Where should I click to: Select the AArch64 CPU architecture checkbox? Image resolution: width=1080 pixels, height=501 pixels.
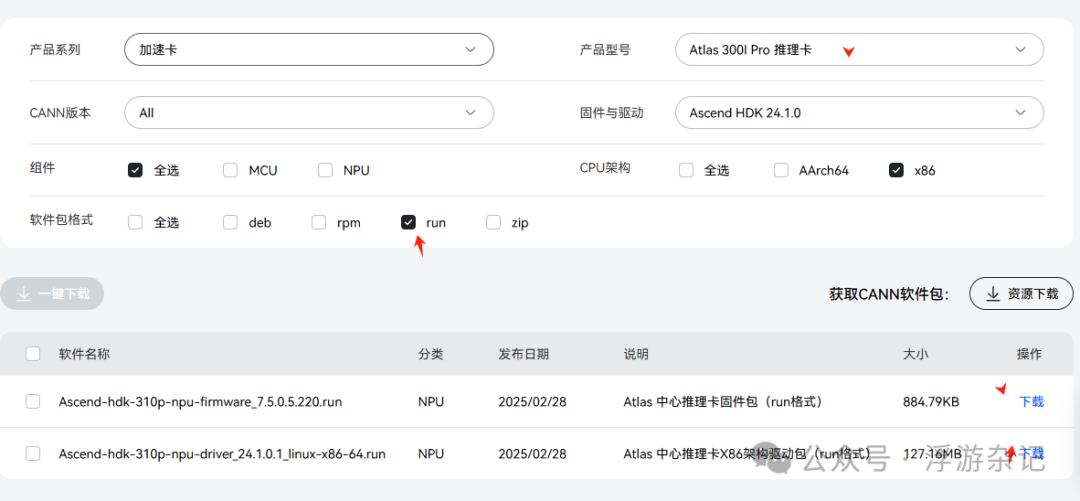(x=781, y=170)
